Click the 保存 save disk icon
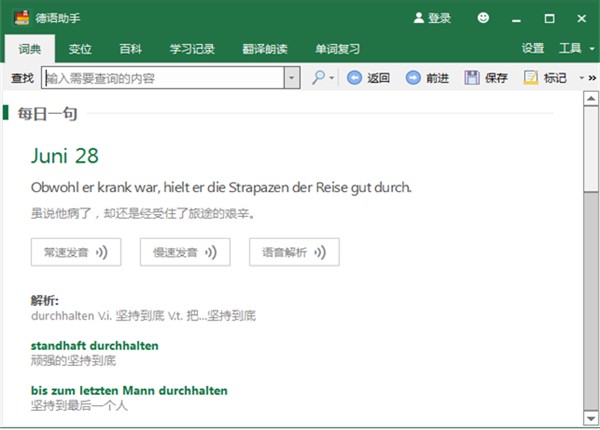The height and width of the screenshot is (430, 600). click(x=472, y=78)
